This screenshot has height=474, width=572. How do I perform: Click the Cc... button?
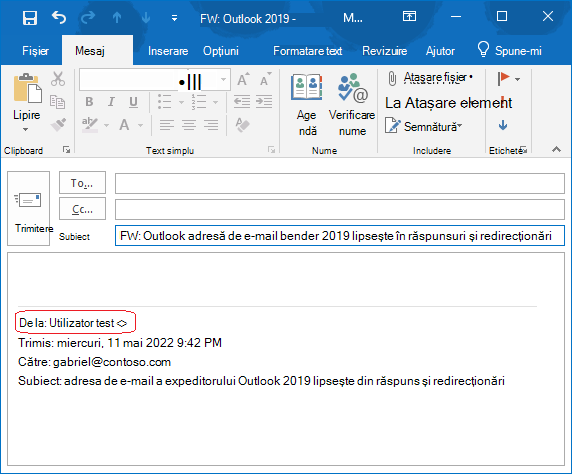point(82,209)
